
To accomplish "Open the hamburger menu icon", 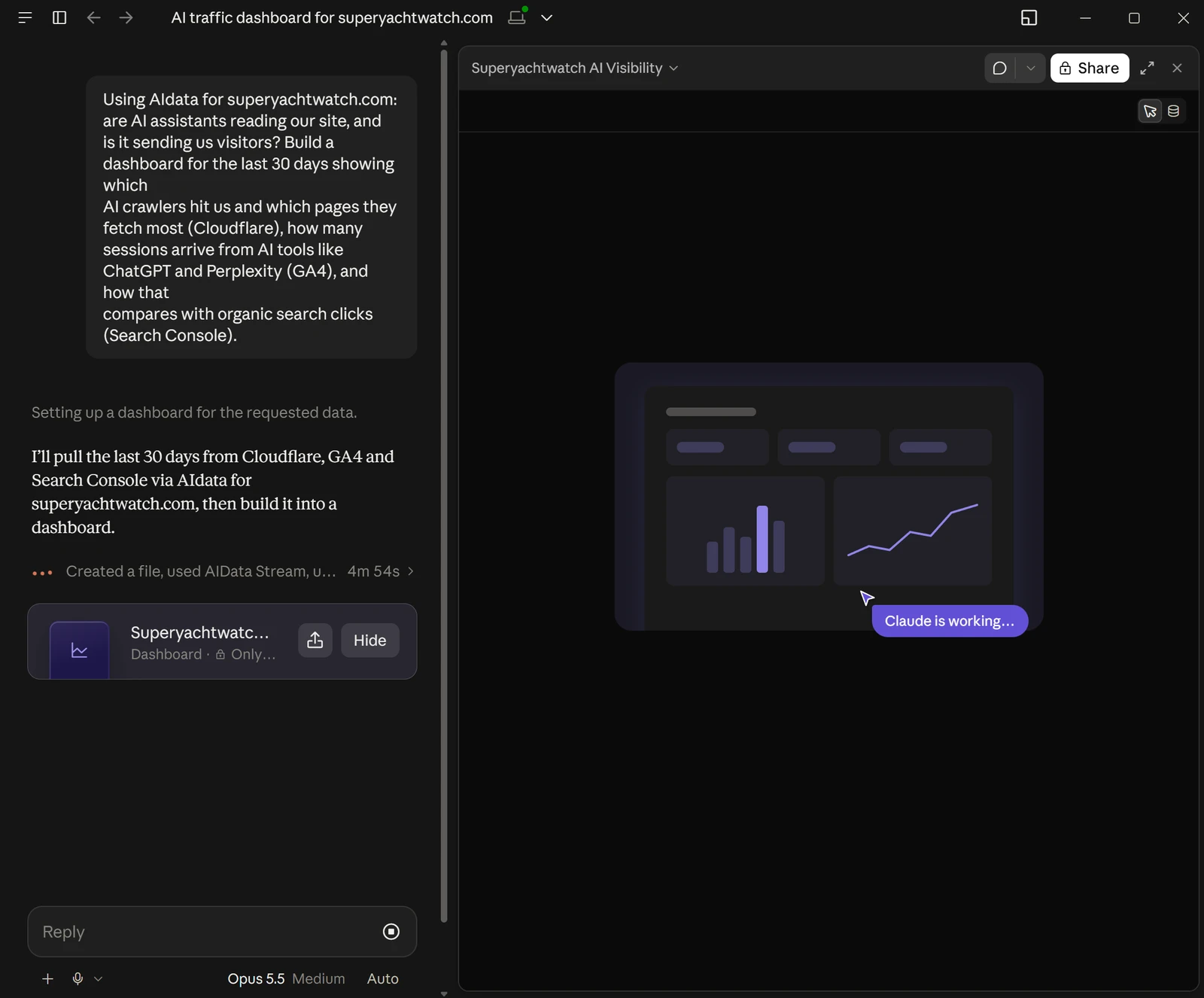I will [x=25, y=17].
